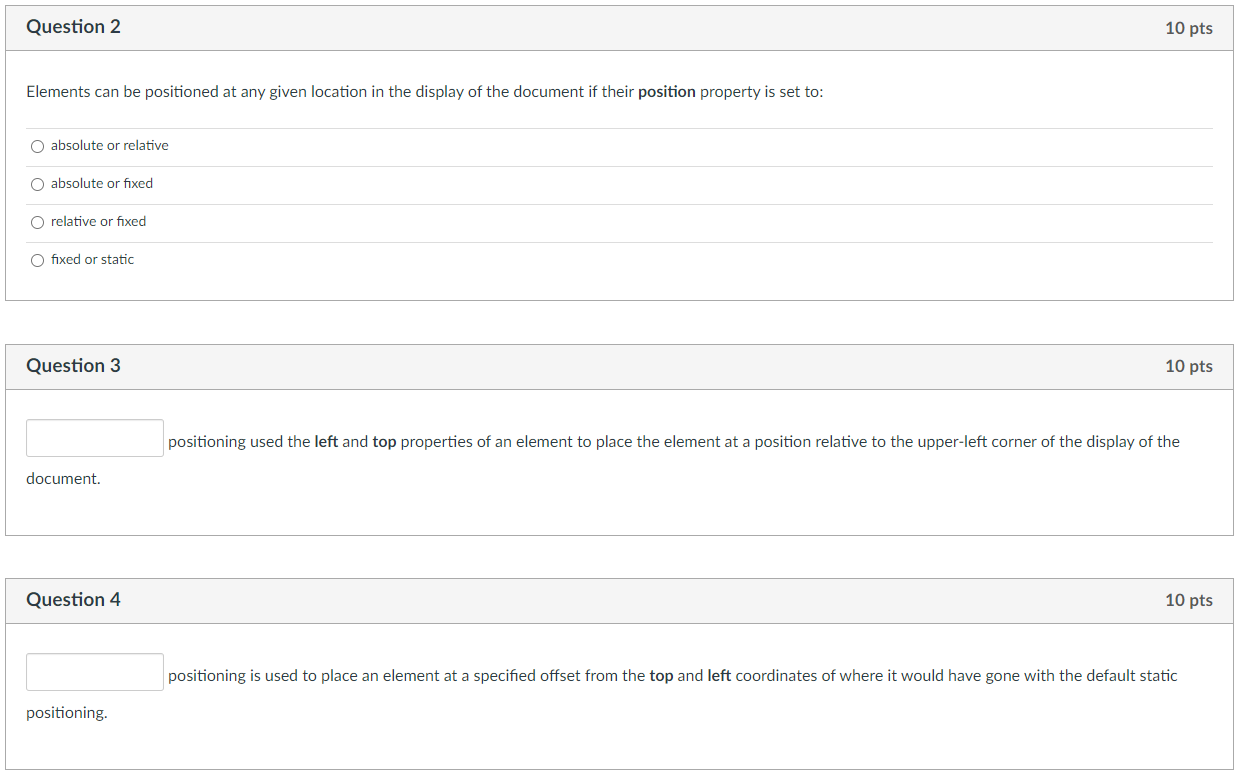Click the 10 pts label of Question 2
The height and width of the screenshot is (778, 1240).
tap(1188, 28)
